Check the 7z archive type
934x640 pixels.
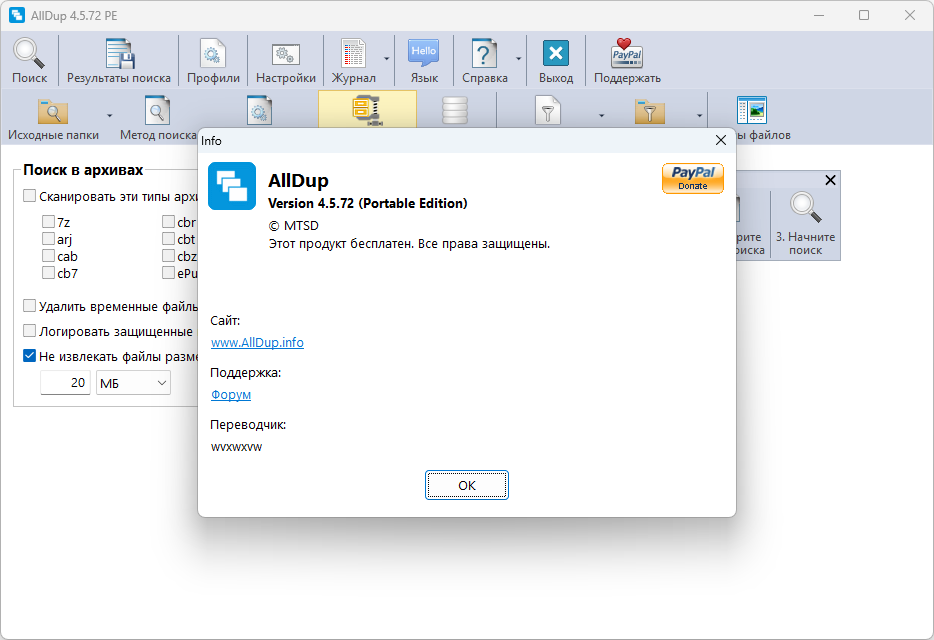(x=48, y=222)
